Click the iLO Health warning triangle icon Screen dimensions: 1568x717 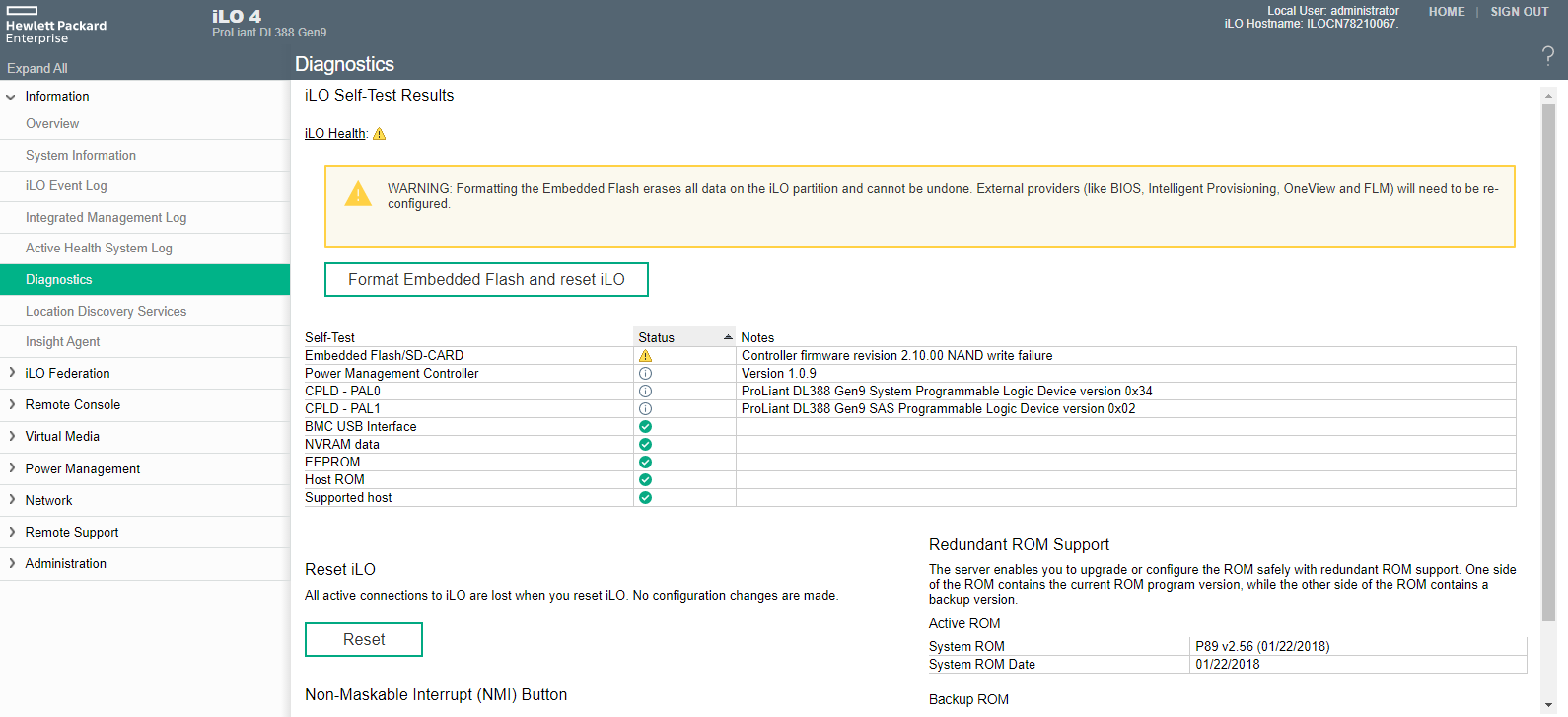click(379, 134)
